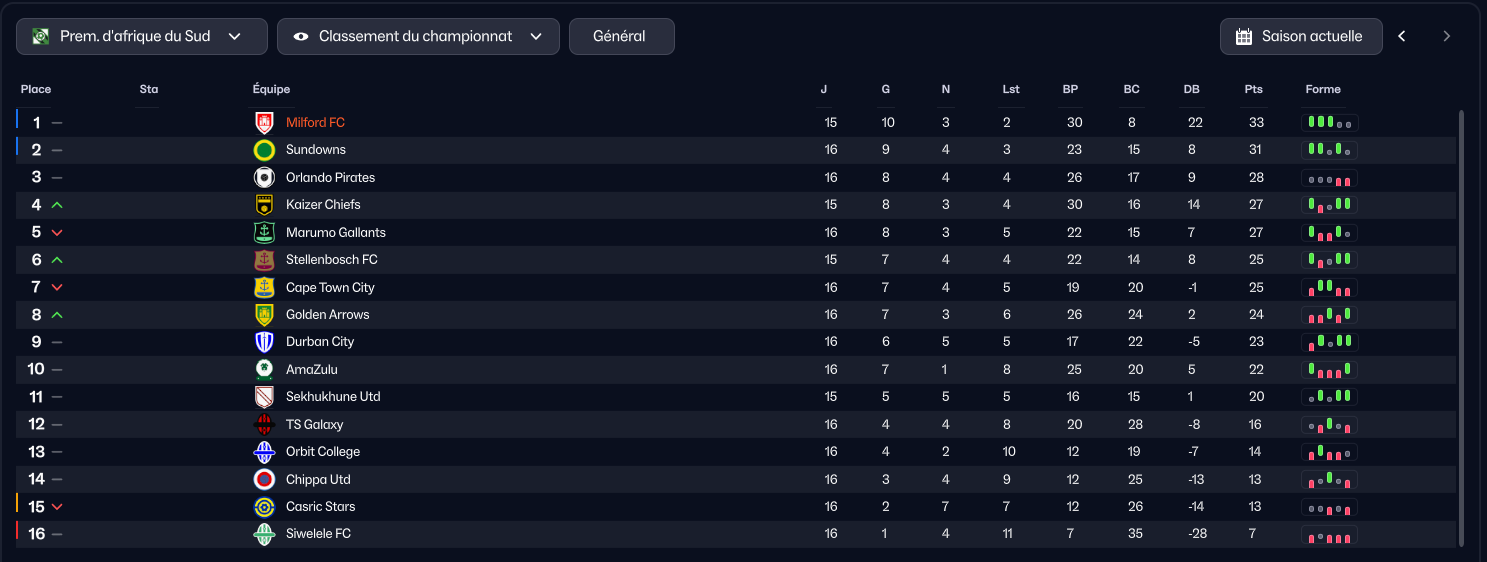
Task: Select the Kaizer Chiefs badge
Action: click(x=264, y=205)
